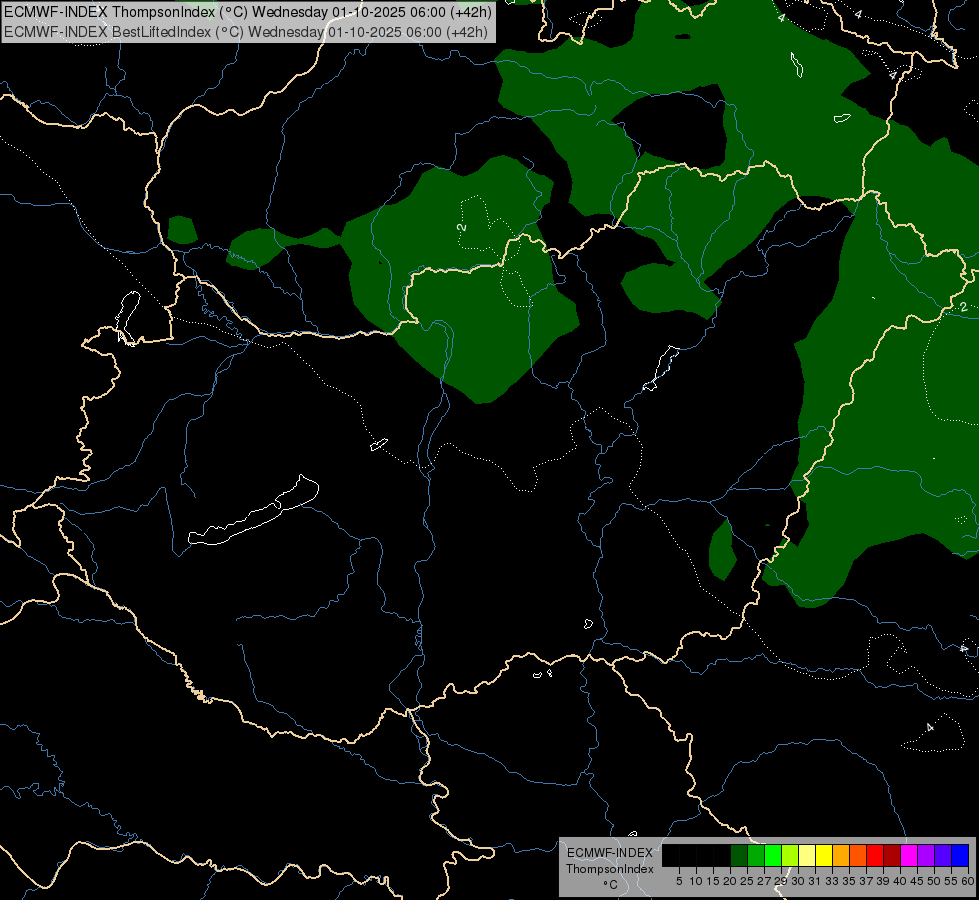Click contour label 2 in central green area
This screenshot has height=900, width=979.
click(461, 228)
